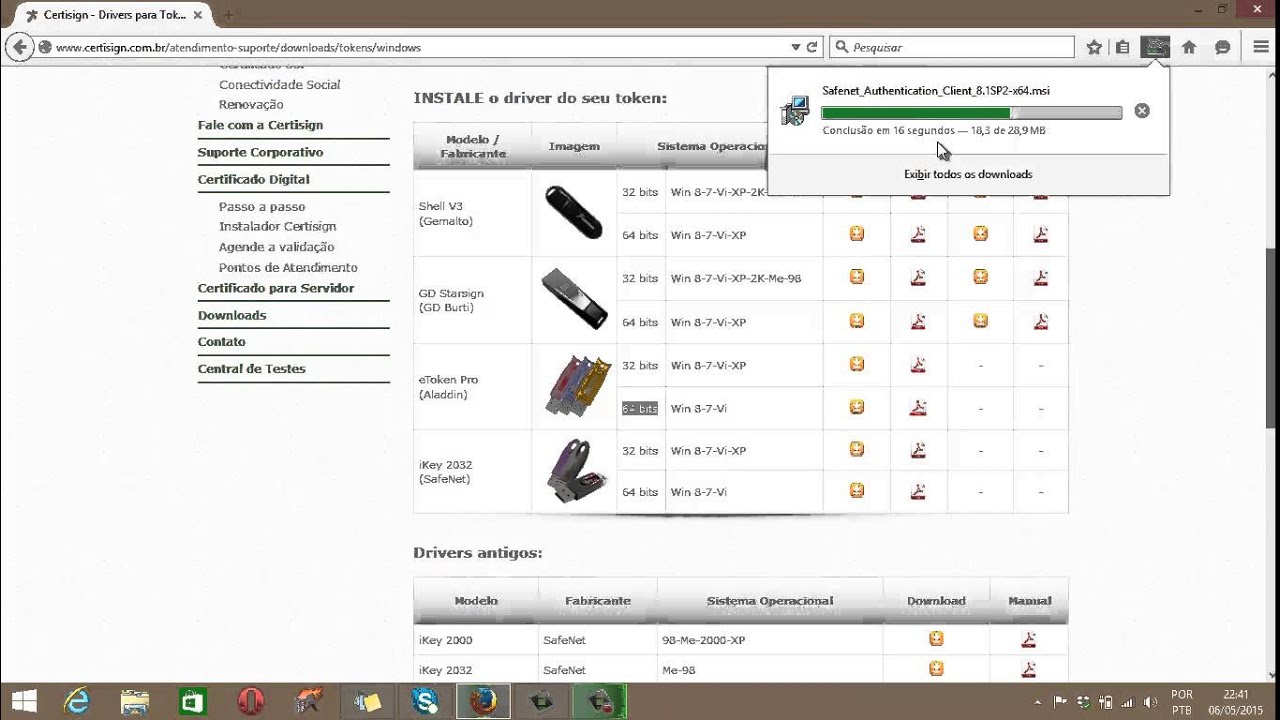Open the Firefox hamburger menu

[x=1261, y=47]
